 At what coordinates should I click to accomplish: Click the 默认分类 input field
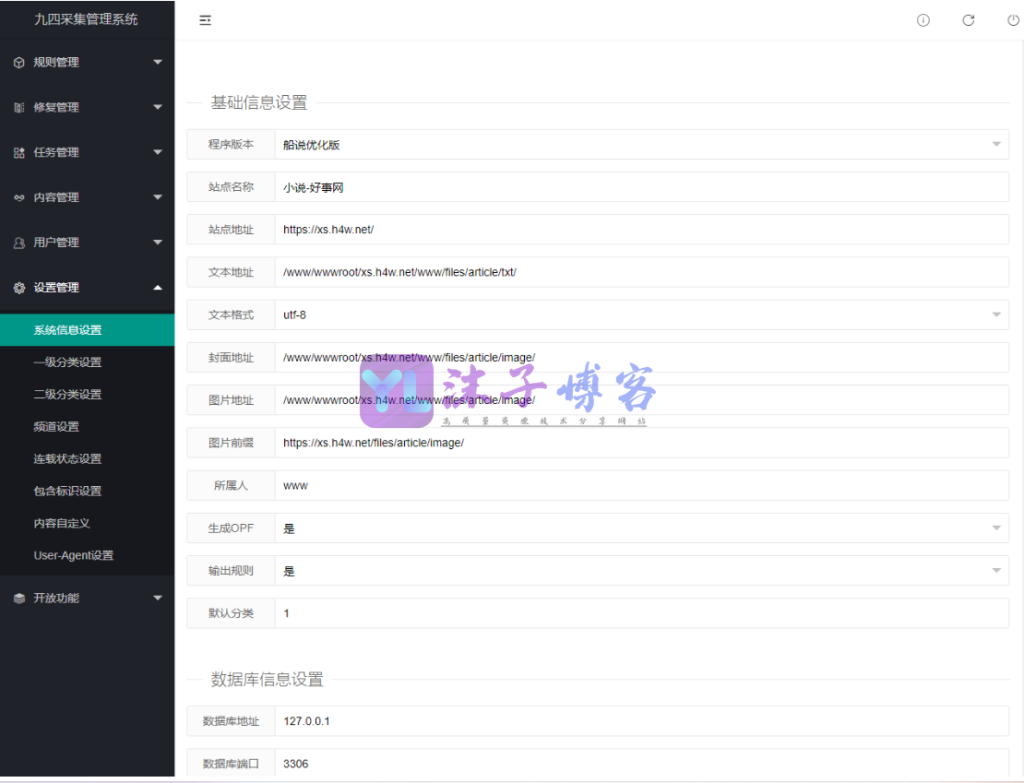[x=641, y=613]
